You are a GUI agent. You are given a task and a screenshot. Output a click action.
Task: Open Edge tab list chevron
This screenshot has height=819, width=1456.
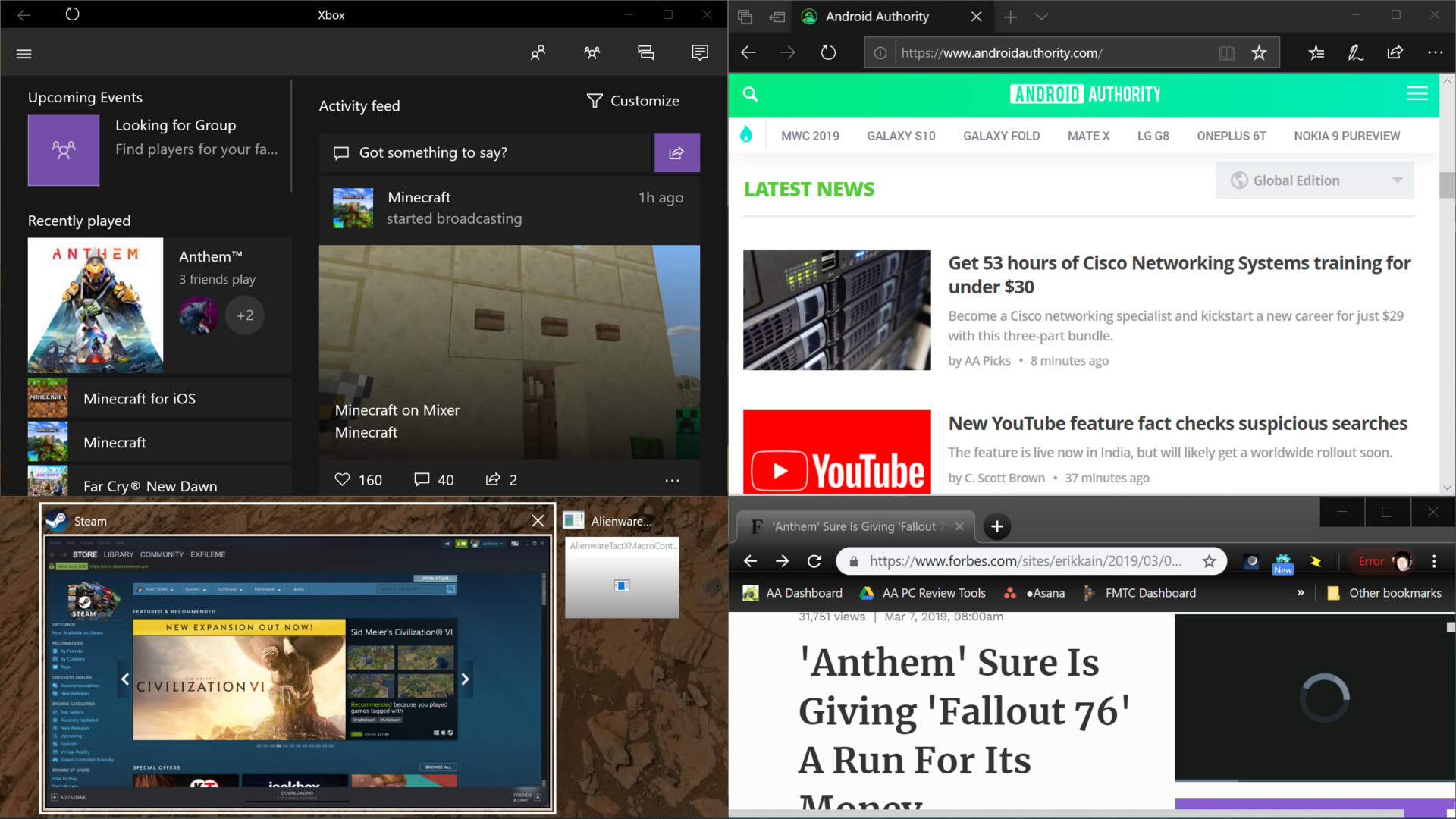click(1041, 17)
